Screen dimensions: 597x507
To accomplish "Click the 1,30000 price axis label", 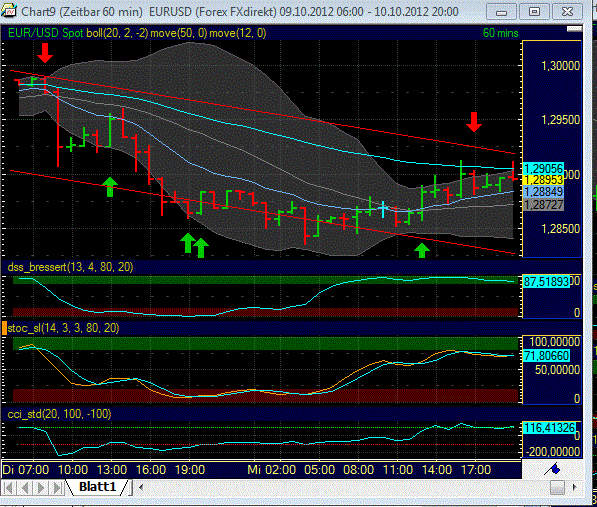I will click(560, 66).
